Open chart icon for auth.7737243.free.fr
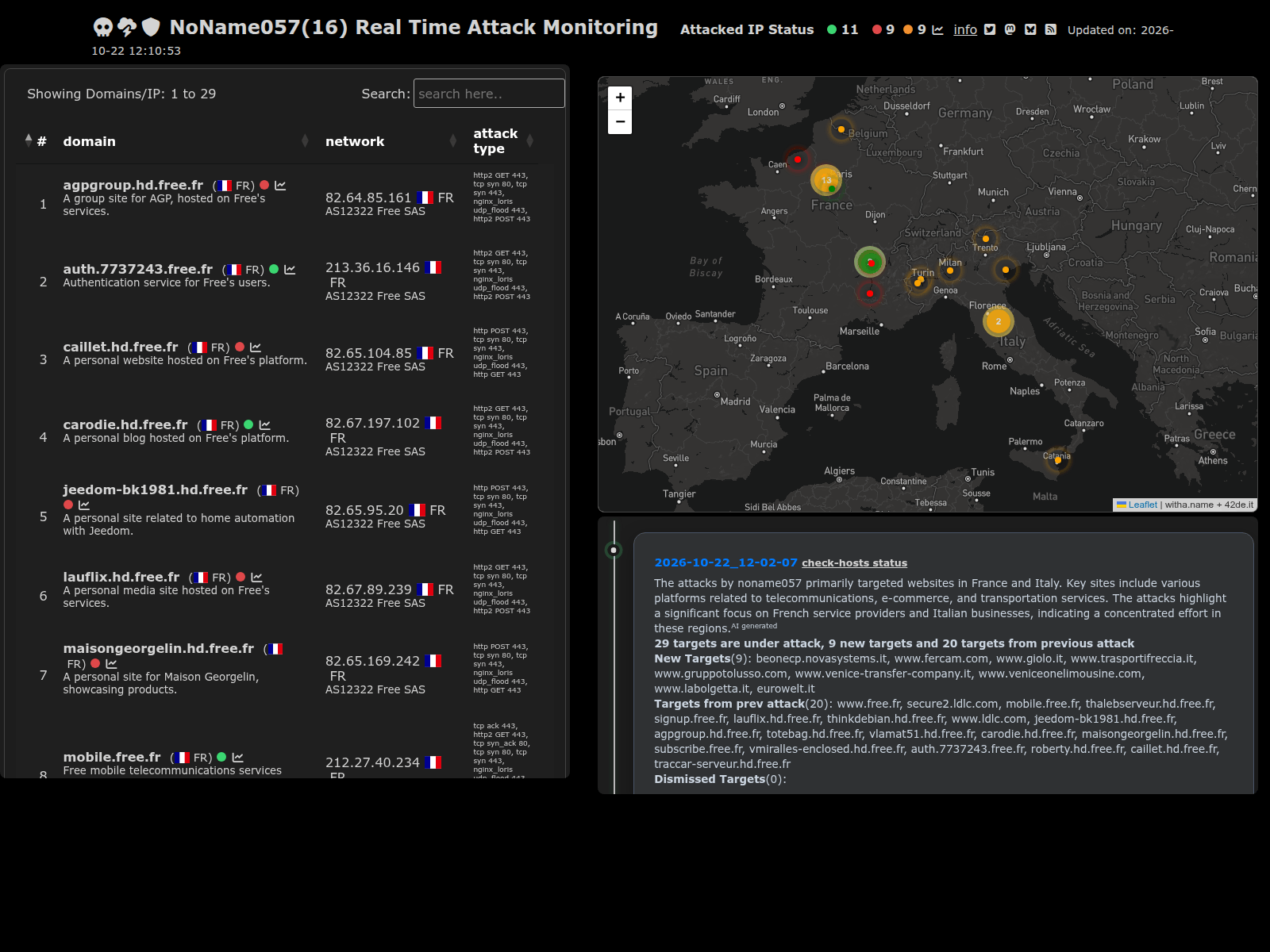This screenshot has height=952, width=1270. [x=290, y=270]
